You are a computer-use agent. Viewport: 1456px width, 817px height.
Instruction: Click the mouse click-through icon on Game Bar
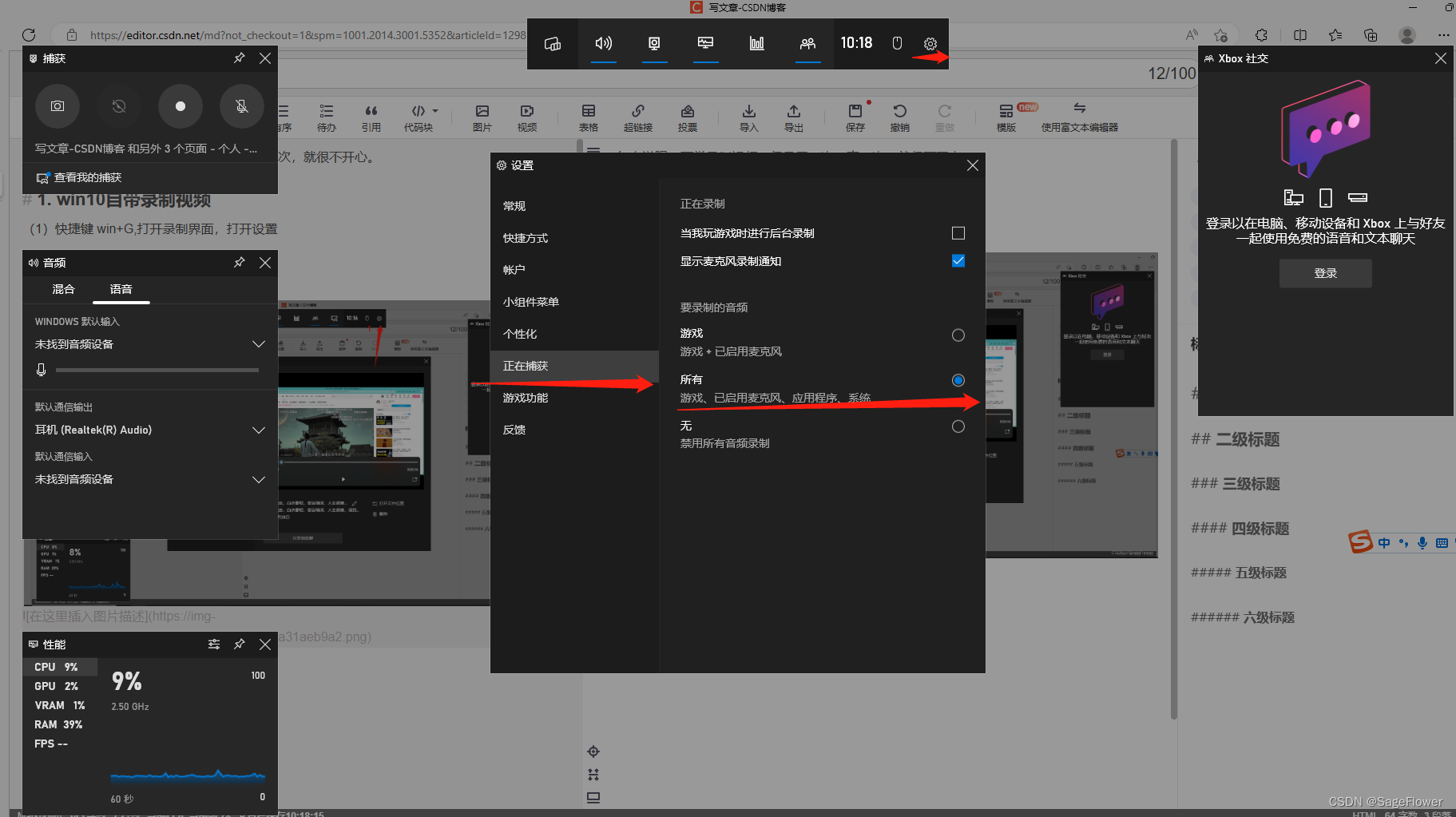(897, 43)
